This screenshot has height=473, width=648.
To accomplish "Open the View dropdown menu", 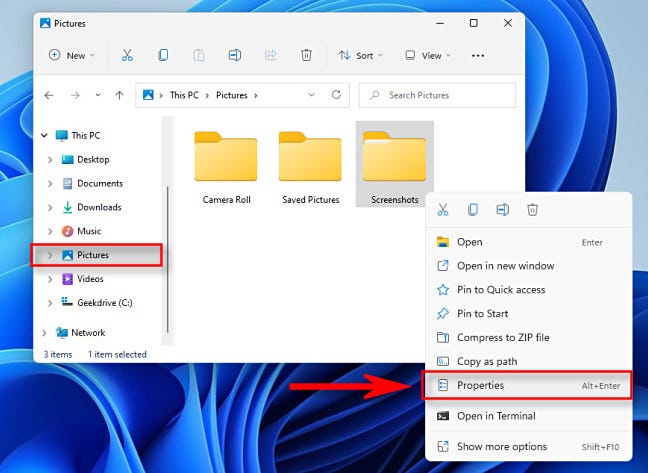I will tap(427, 55).
